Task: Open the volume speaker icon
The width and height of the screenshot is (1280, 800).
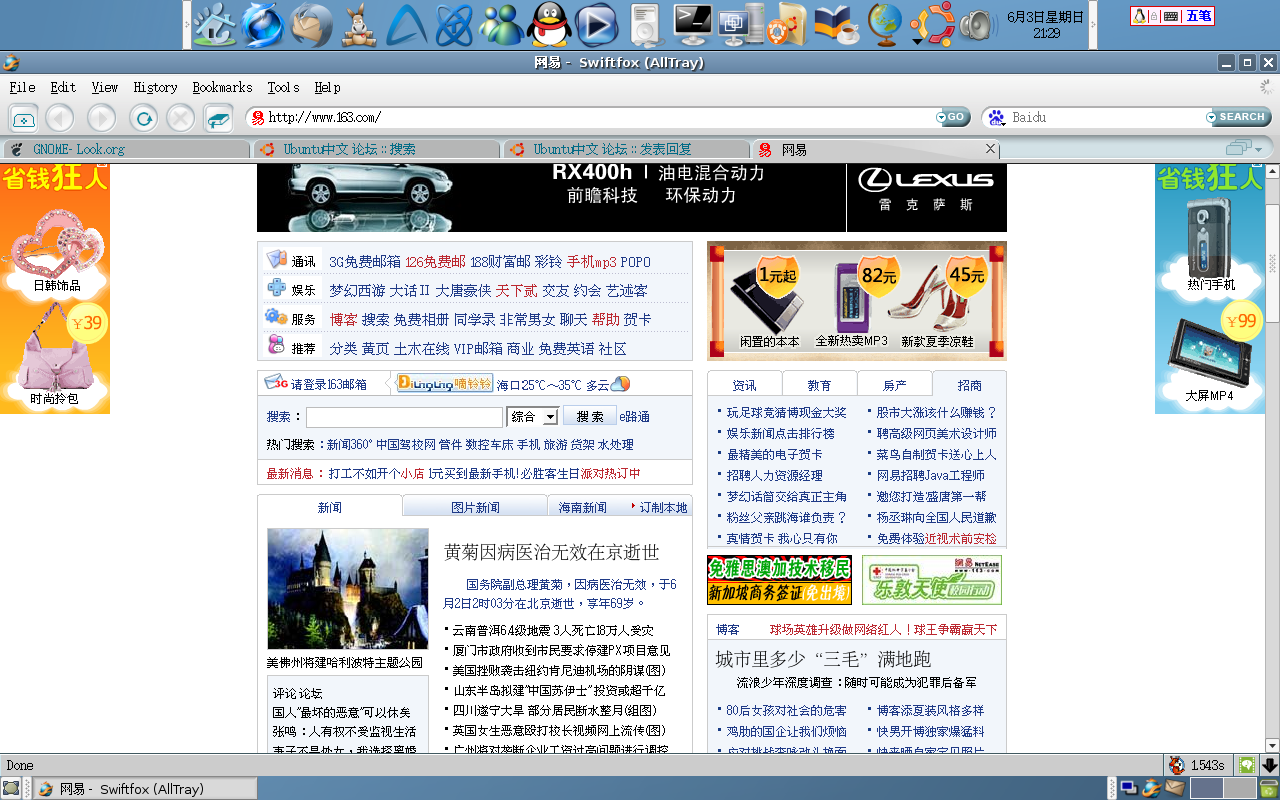Action: pyautogui.click(x=978, y=25)
